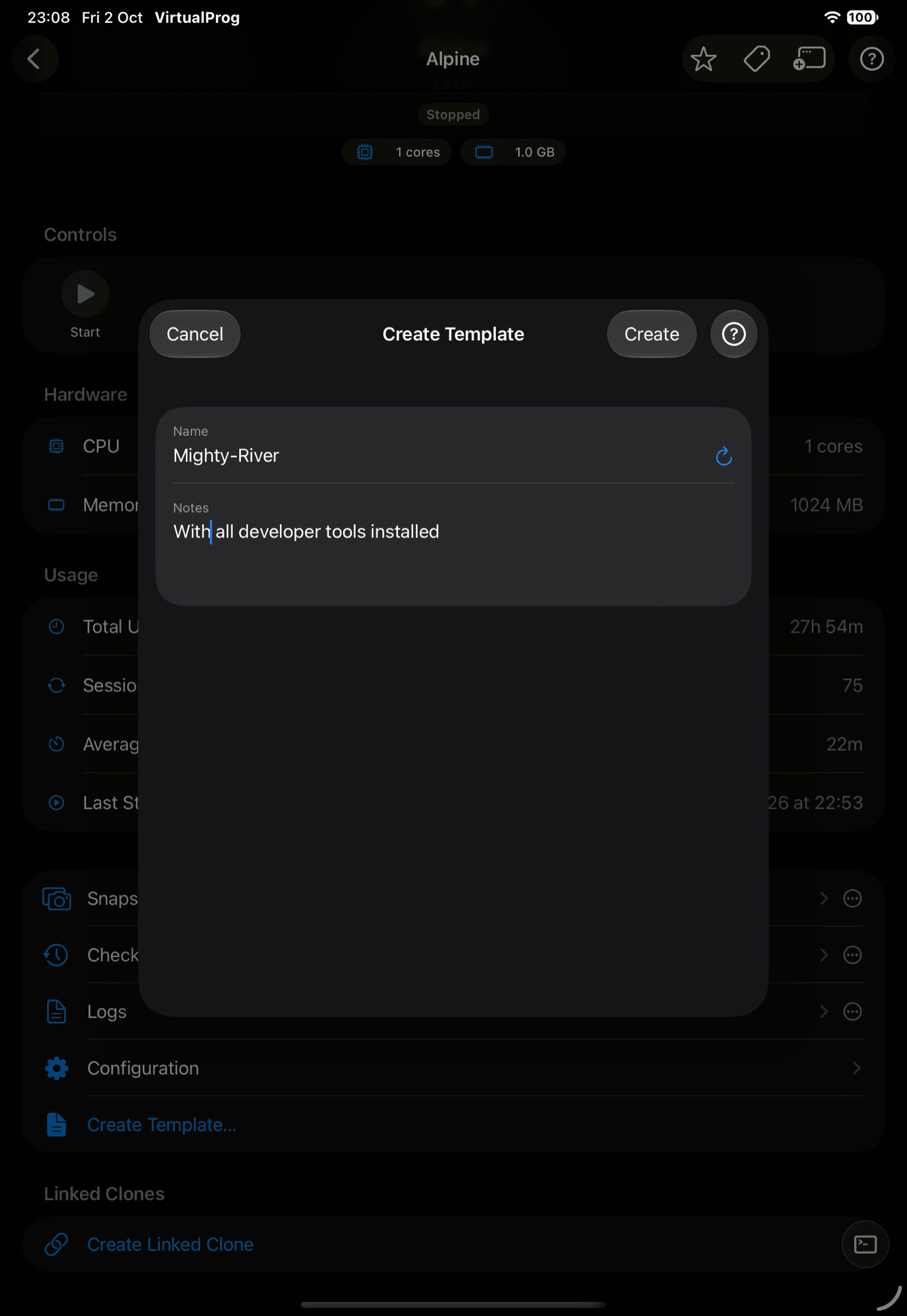Select the 27h 54m total usage value
The height and width of the screenshot is (1316, 907).
[826, 627]
